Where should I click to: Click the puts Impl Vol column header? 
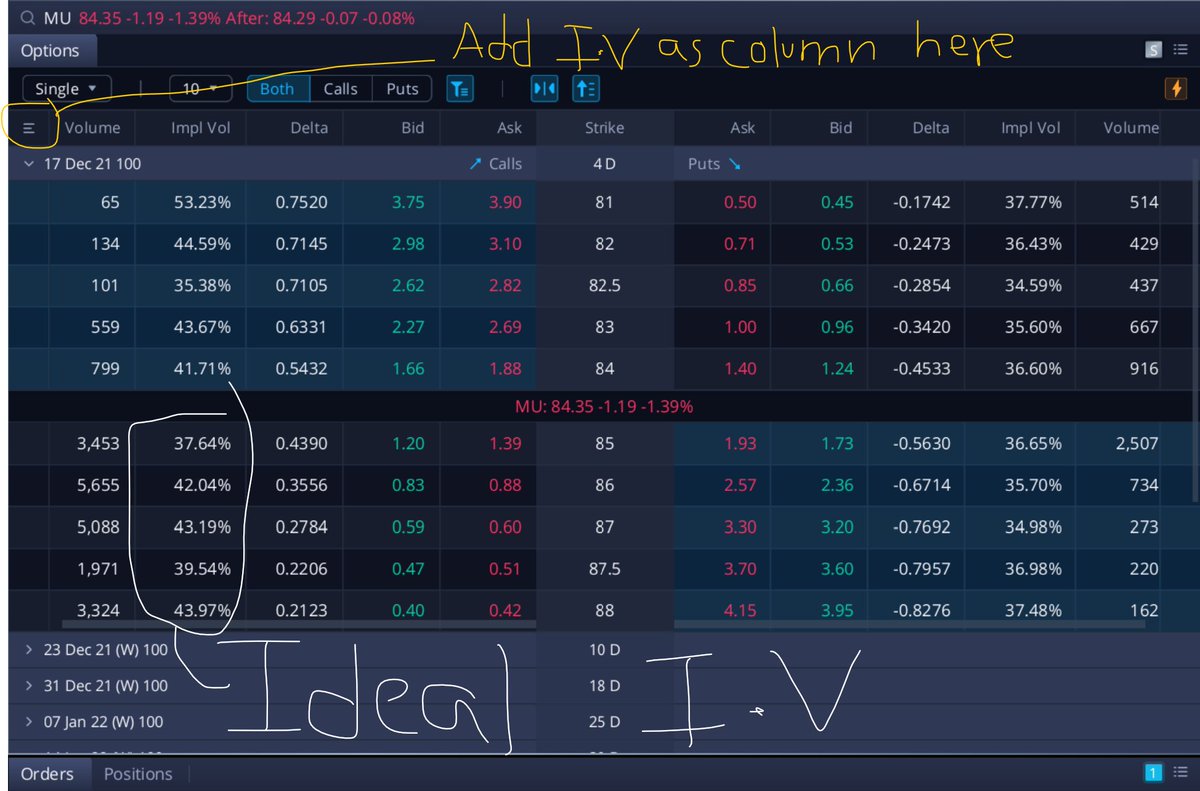[1031, 128]
